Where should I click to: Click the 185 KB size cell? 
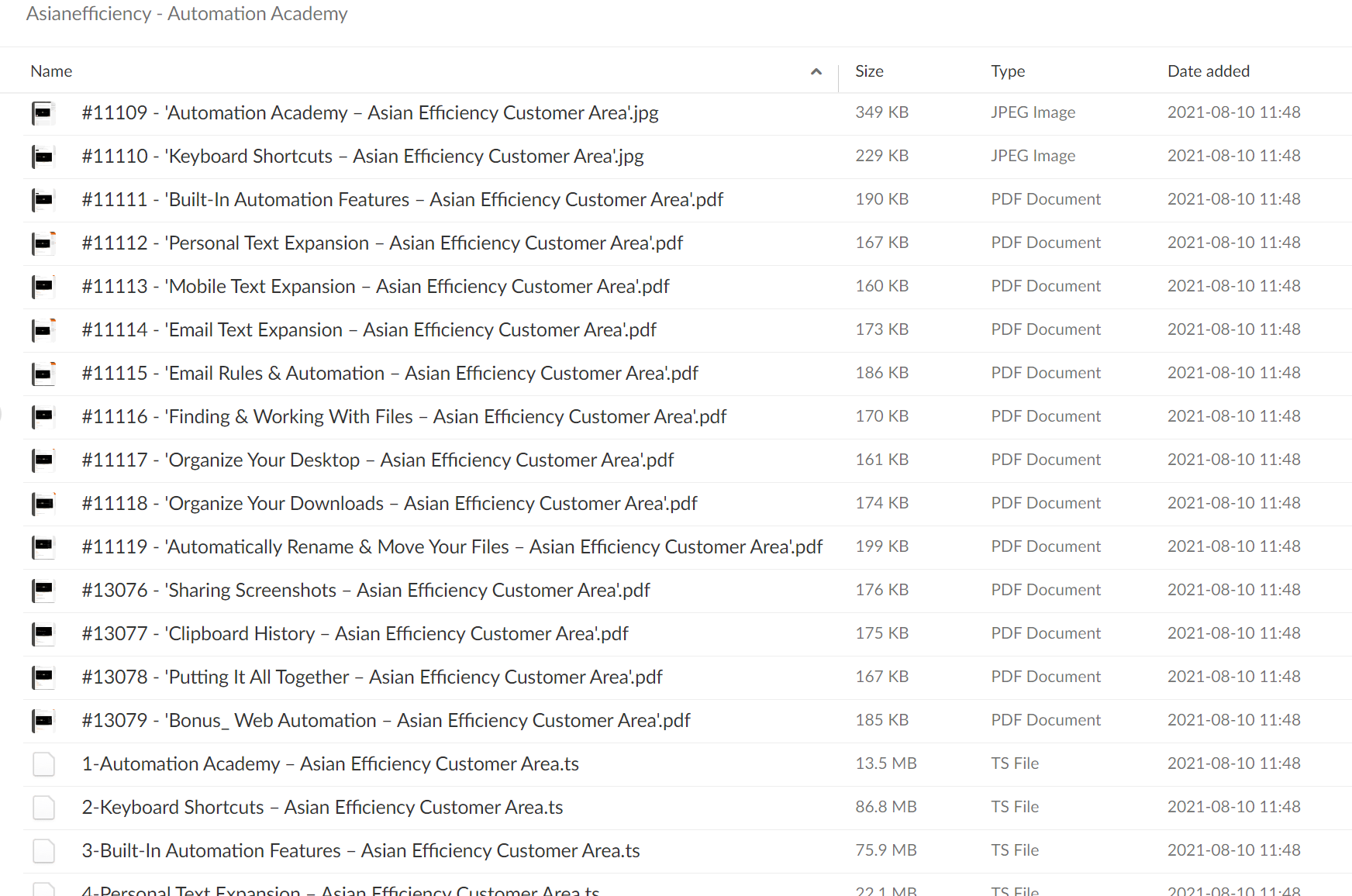tap(881, 720)
